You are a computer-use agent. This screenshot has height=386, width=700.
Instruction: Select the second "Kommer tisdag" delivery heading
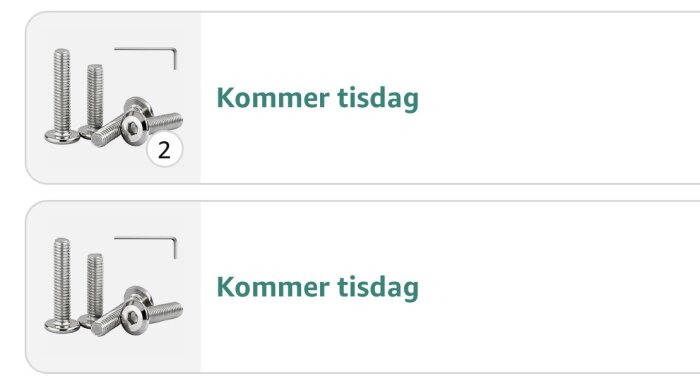(x=317, y=287)
